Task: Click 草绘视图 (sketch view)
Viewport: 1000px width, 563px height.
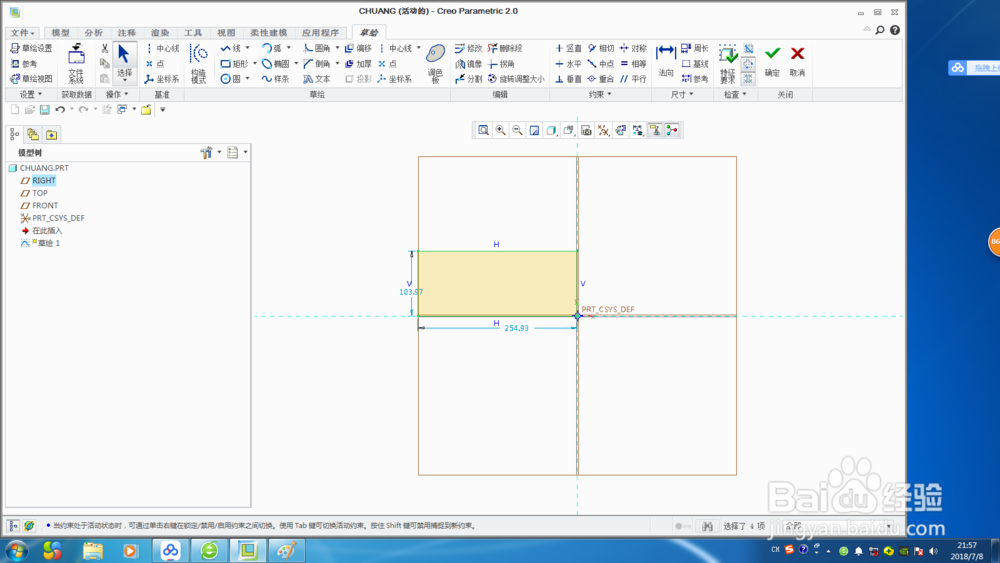Action: click(32, 79)
